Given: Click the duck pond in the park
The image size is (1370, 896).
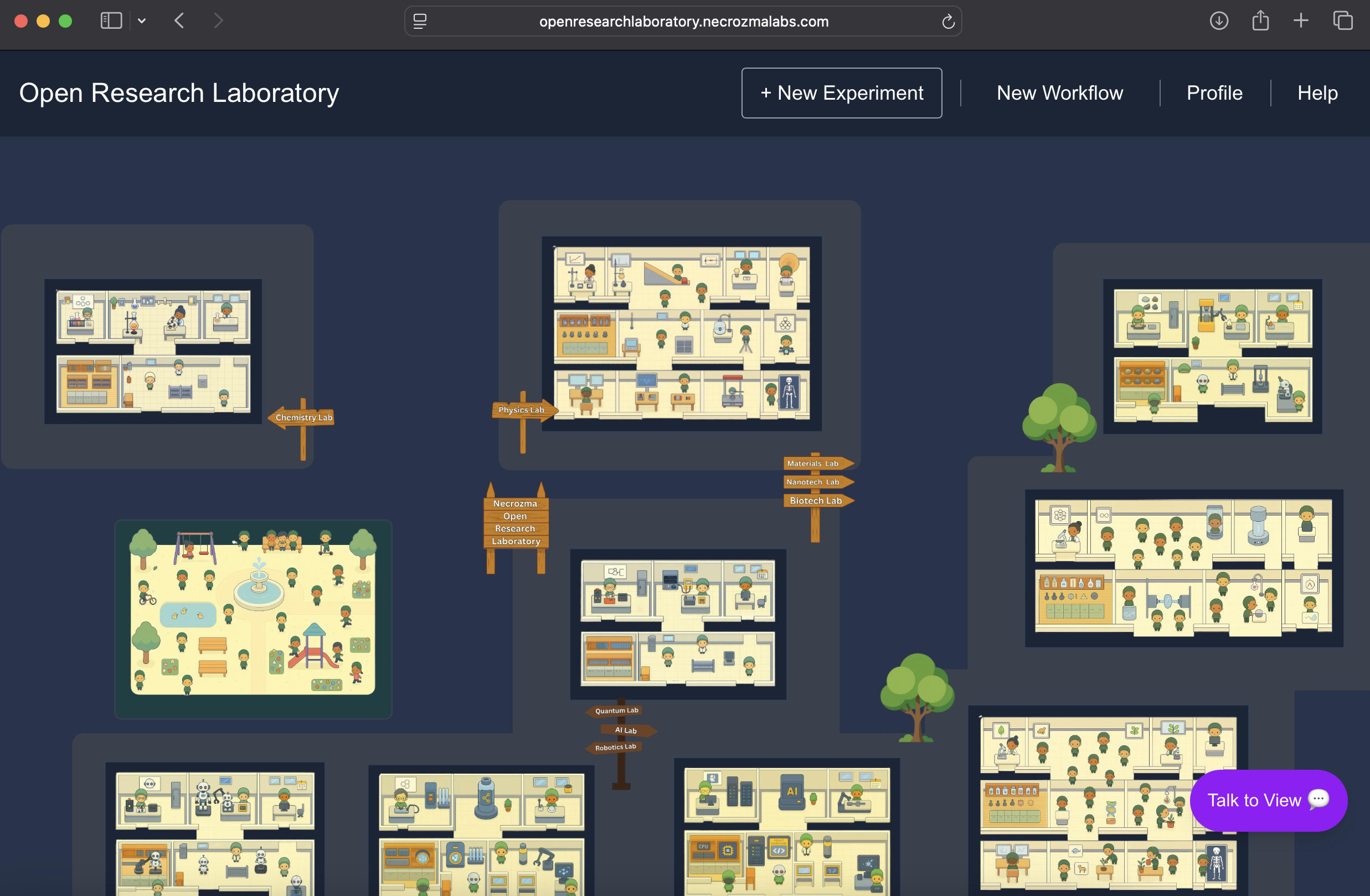Looking at the screenshot, I should tap(188, 614).
